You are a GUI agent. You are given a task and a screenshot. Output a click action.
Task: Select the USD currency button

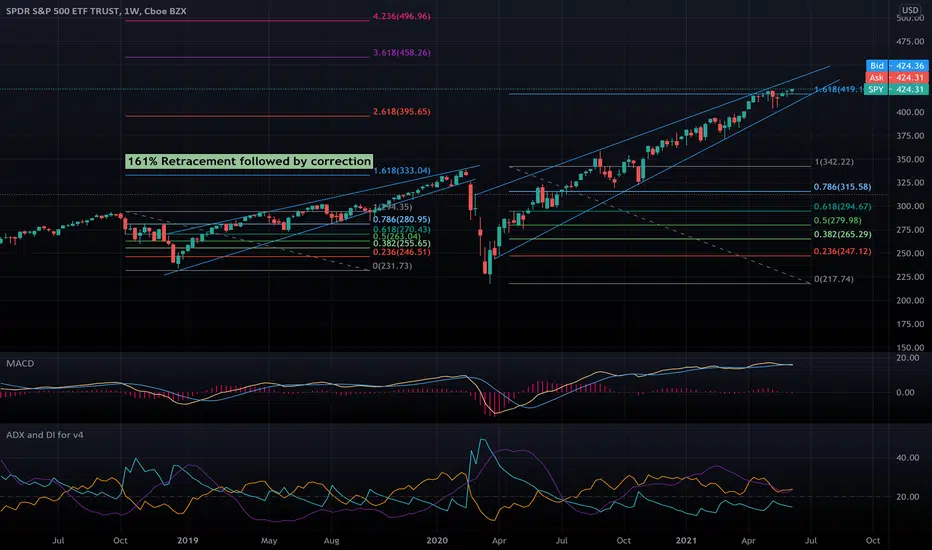909,10
